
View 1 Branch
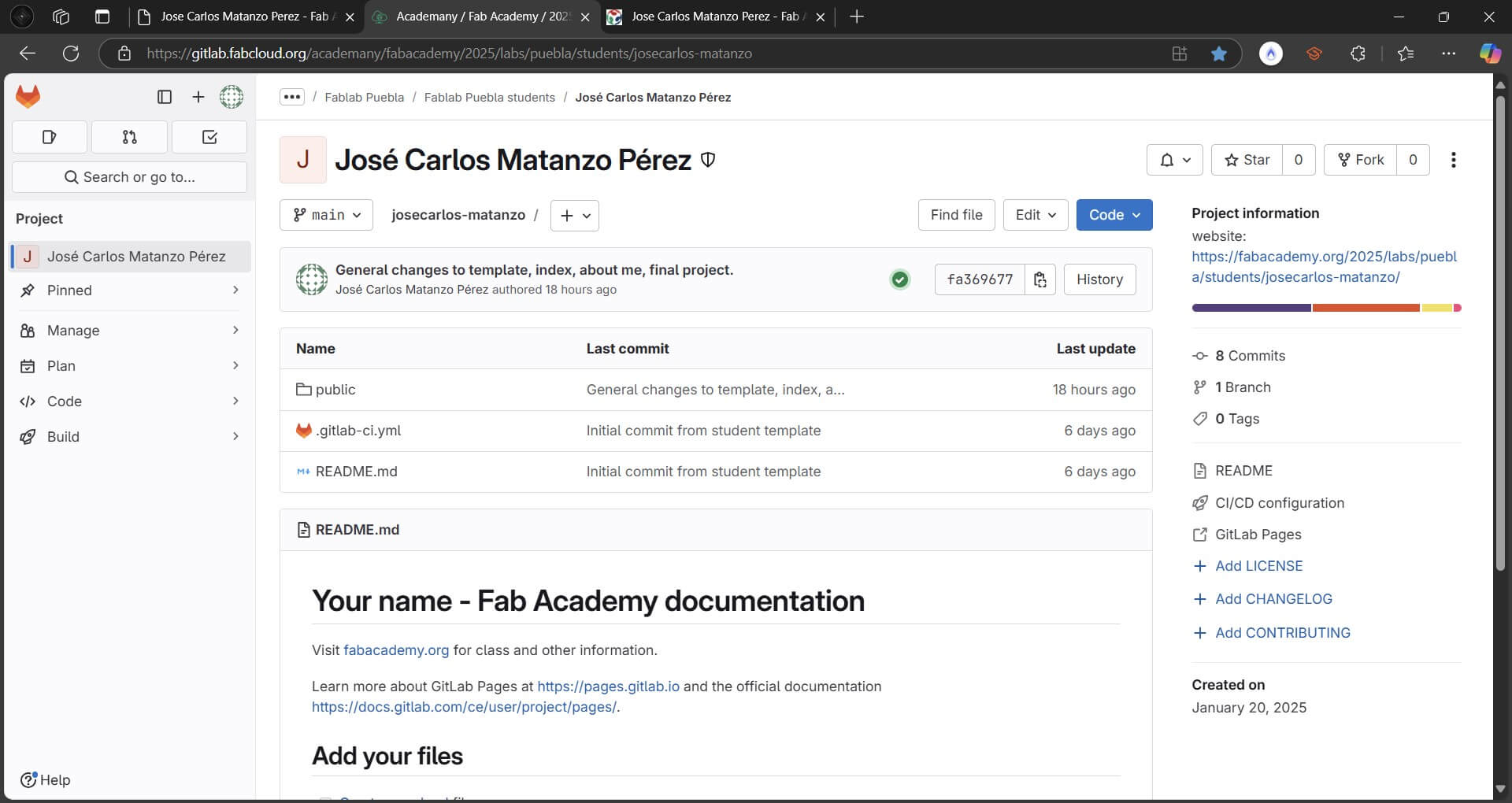click(x=1243, y=387)
